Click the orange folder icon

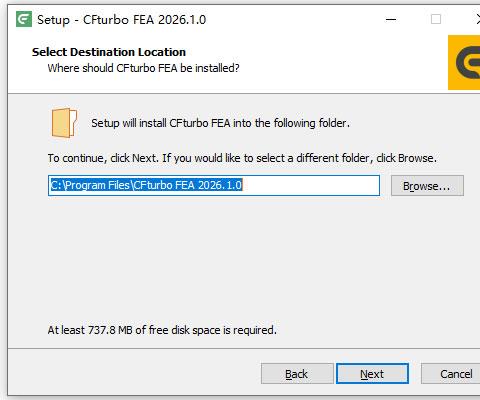(64, 123)
